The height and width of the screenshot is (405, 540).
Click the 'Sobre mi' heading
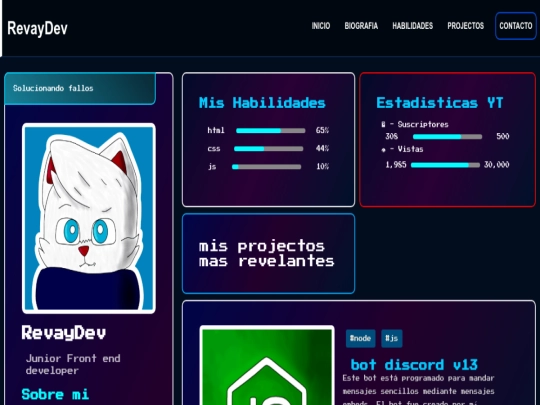[55, 394]
